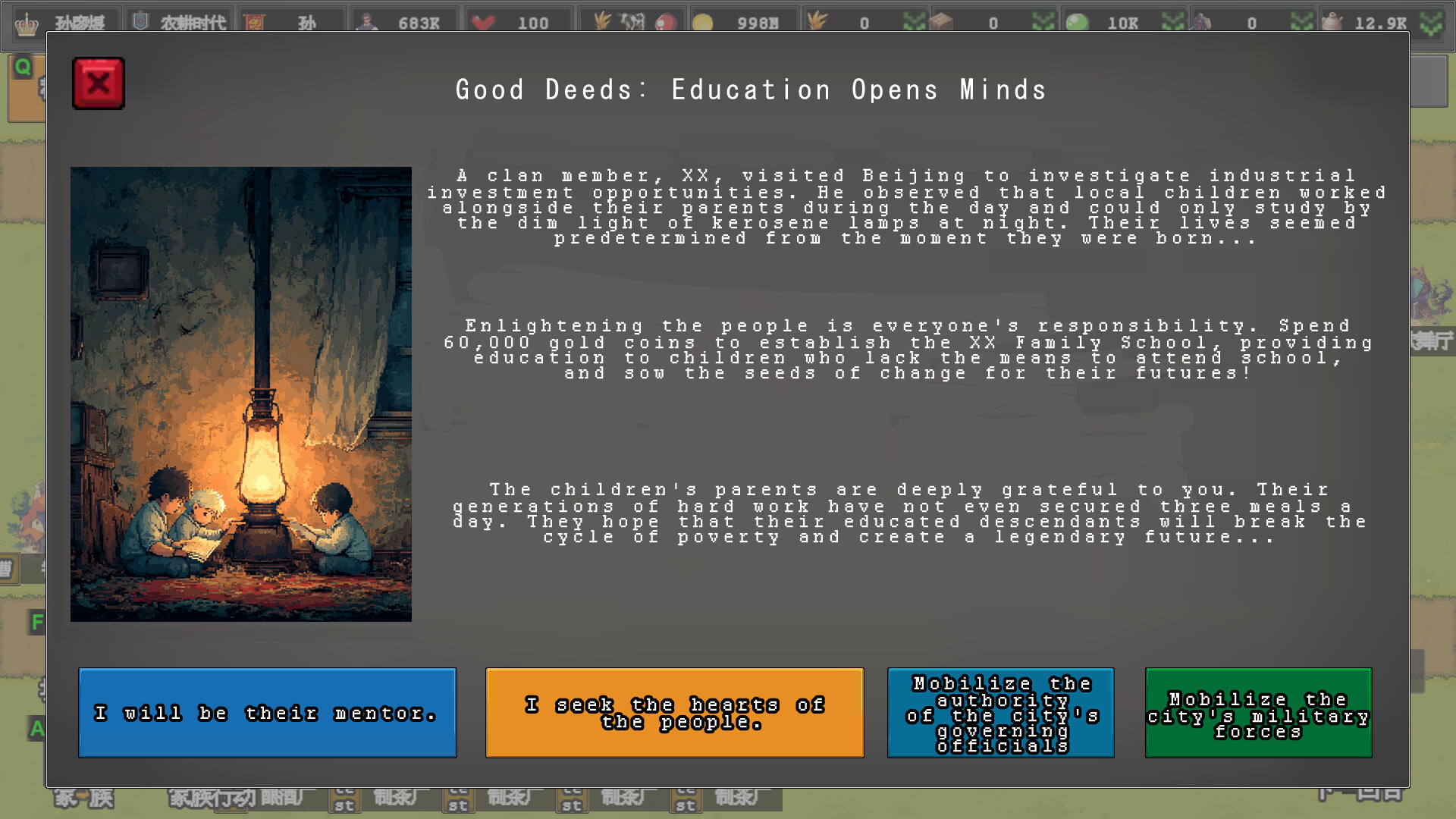Image resolution: width=1456 pixels, height=819 pixels.
Task: Choose Mobilize the city's military forces
Action: click(x=1258, y=713)
